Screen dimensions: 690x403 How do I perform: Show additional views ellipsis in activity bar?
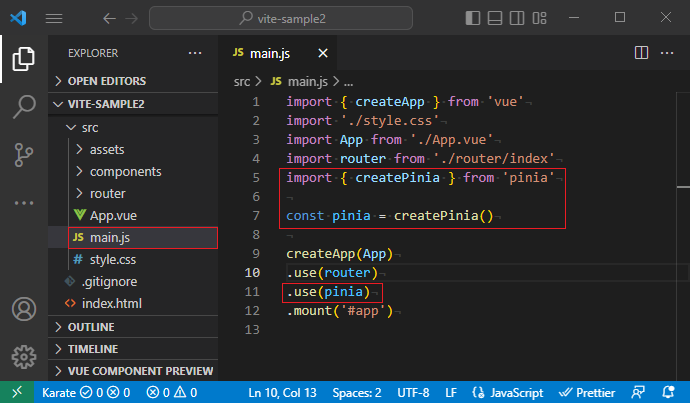click(24, 203)
